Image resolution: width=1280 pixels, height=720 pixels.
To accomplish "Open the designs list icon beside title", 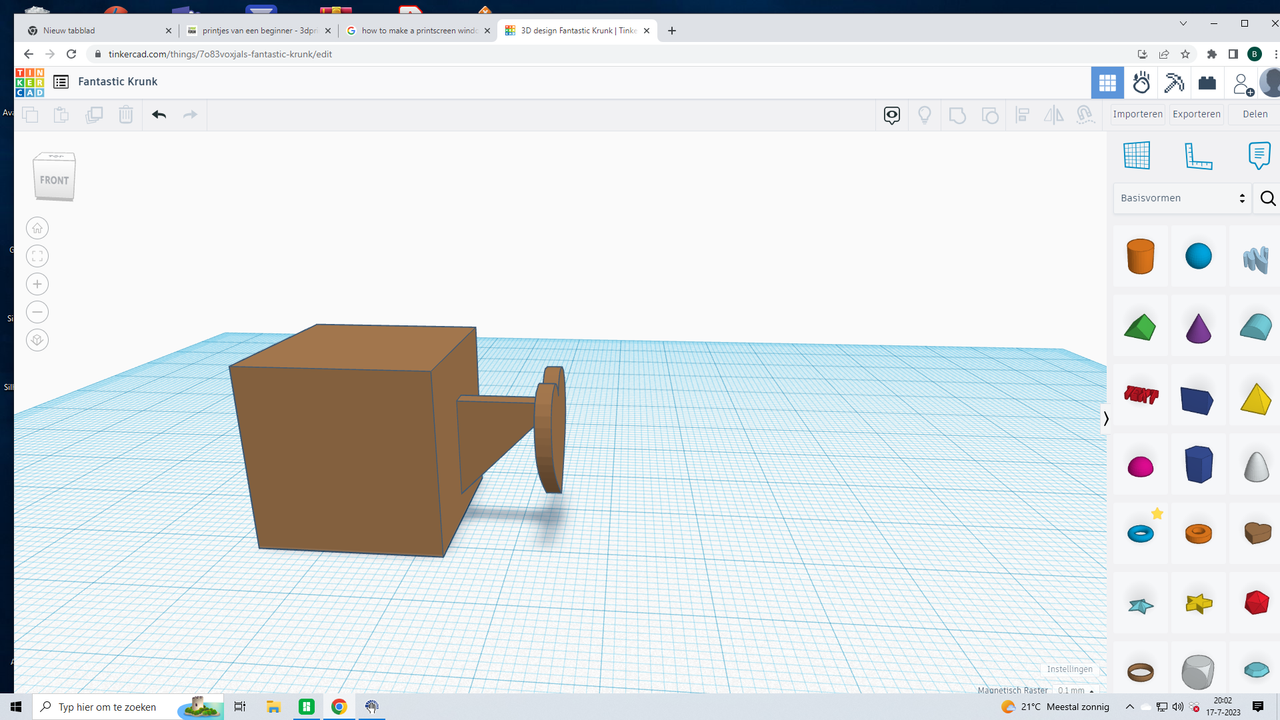I will 61,82.
